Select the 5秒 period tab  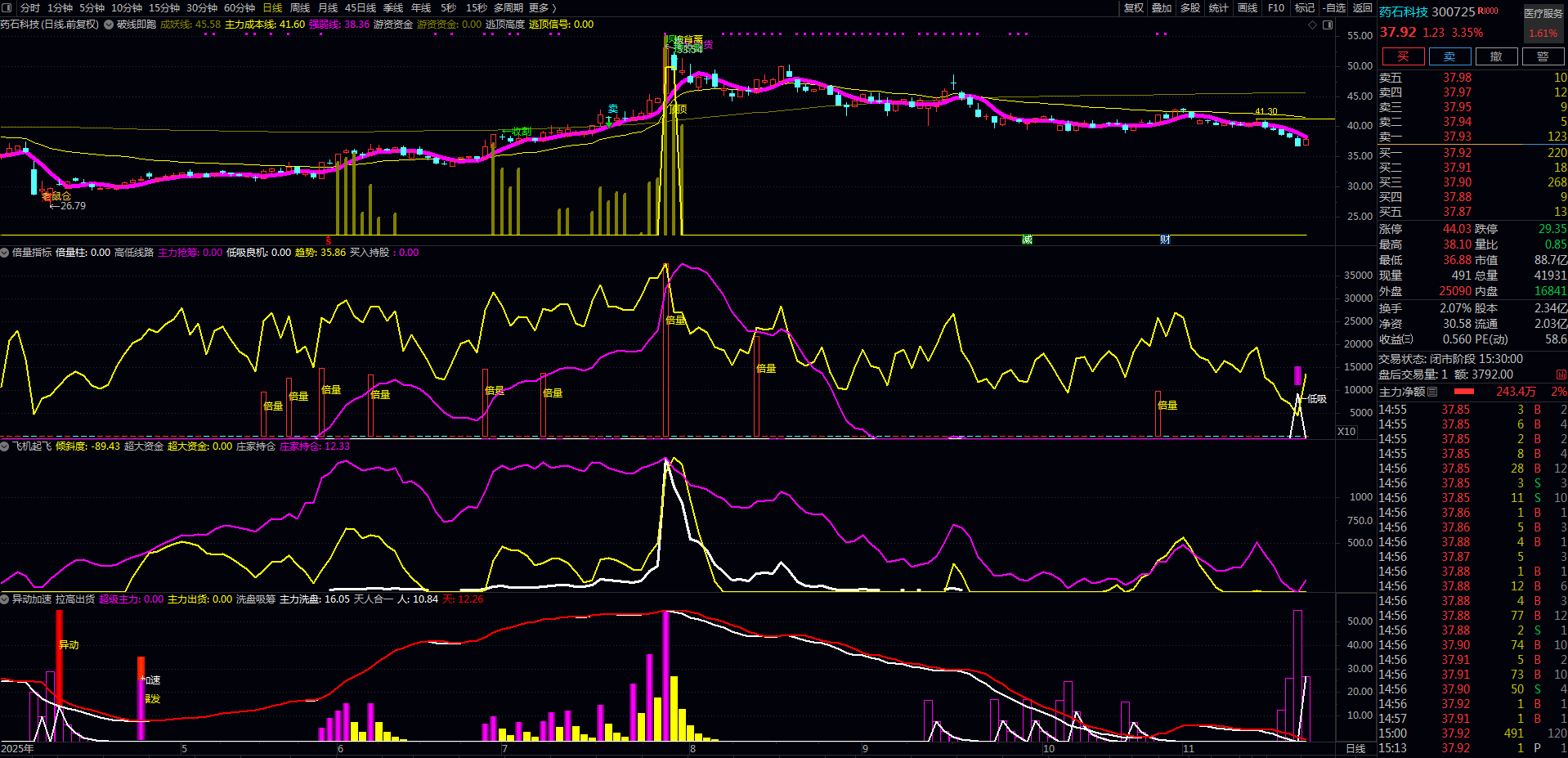pos(448,7)
